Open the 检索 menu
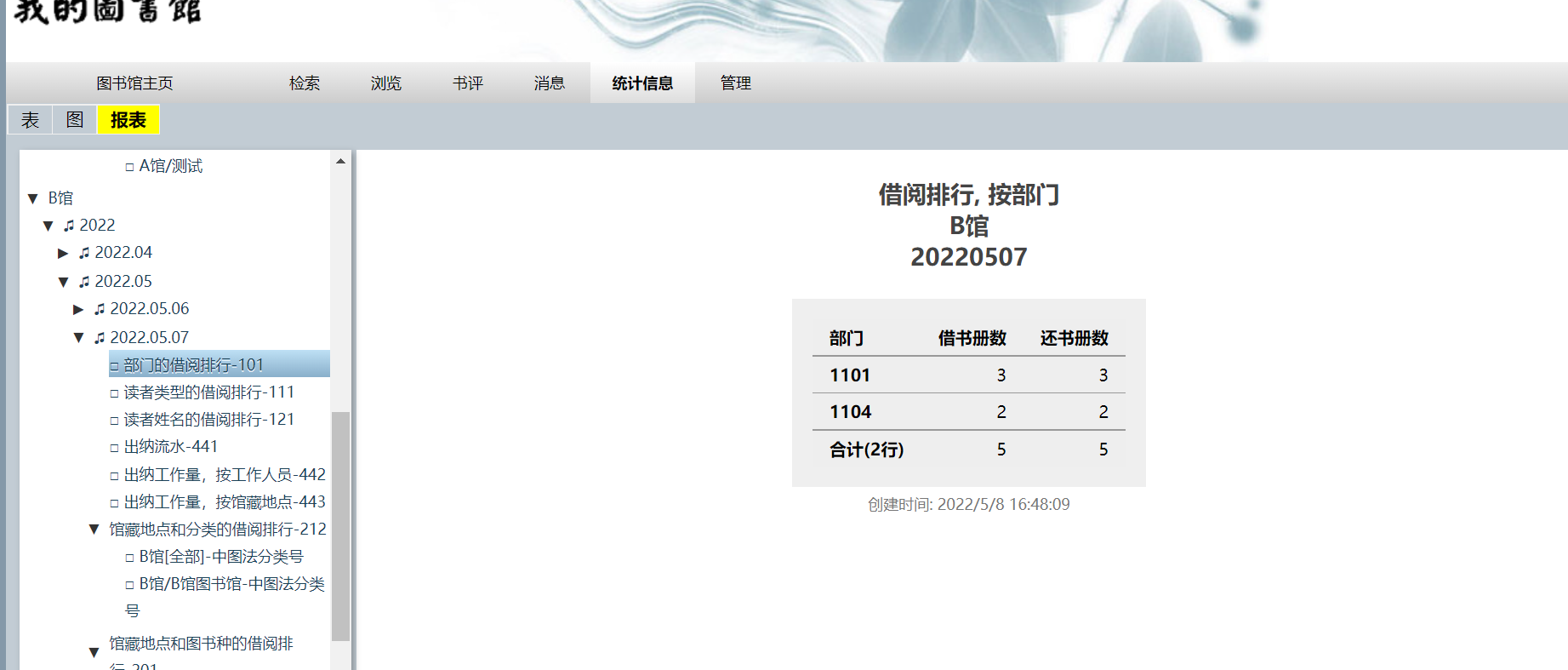Viewport: 1568px width, 670px height. (305, 83)
